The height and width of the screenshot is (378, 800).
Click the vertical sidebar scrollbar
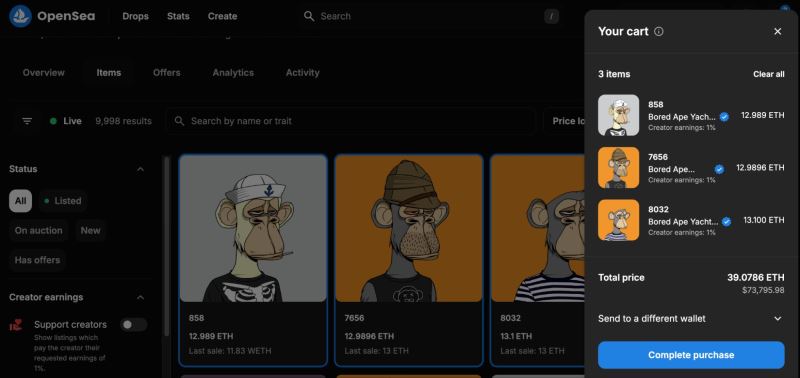click(166, 245)
